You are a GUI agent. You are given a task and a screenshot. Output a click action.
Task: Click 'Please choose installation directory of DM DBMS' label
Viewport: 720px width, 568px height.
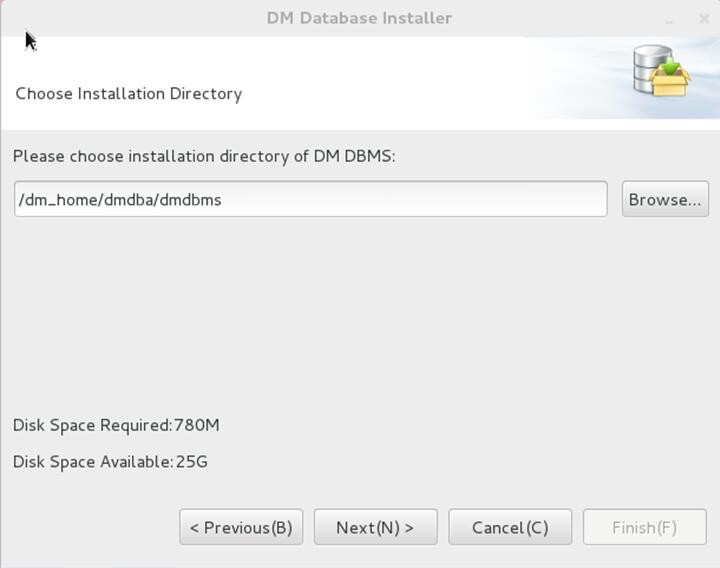pos(204,156)
